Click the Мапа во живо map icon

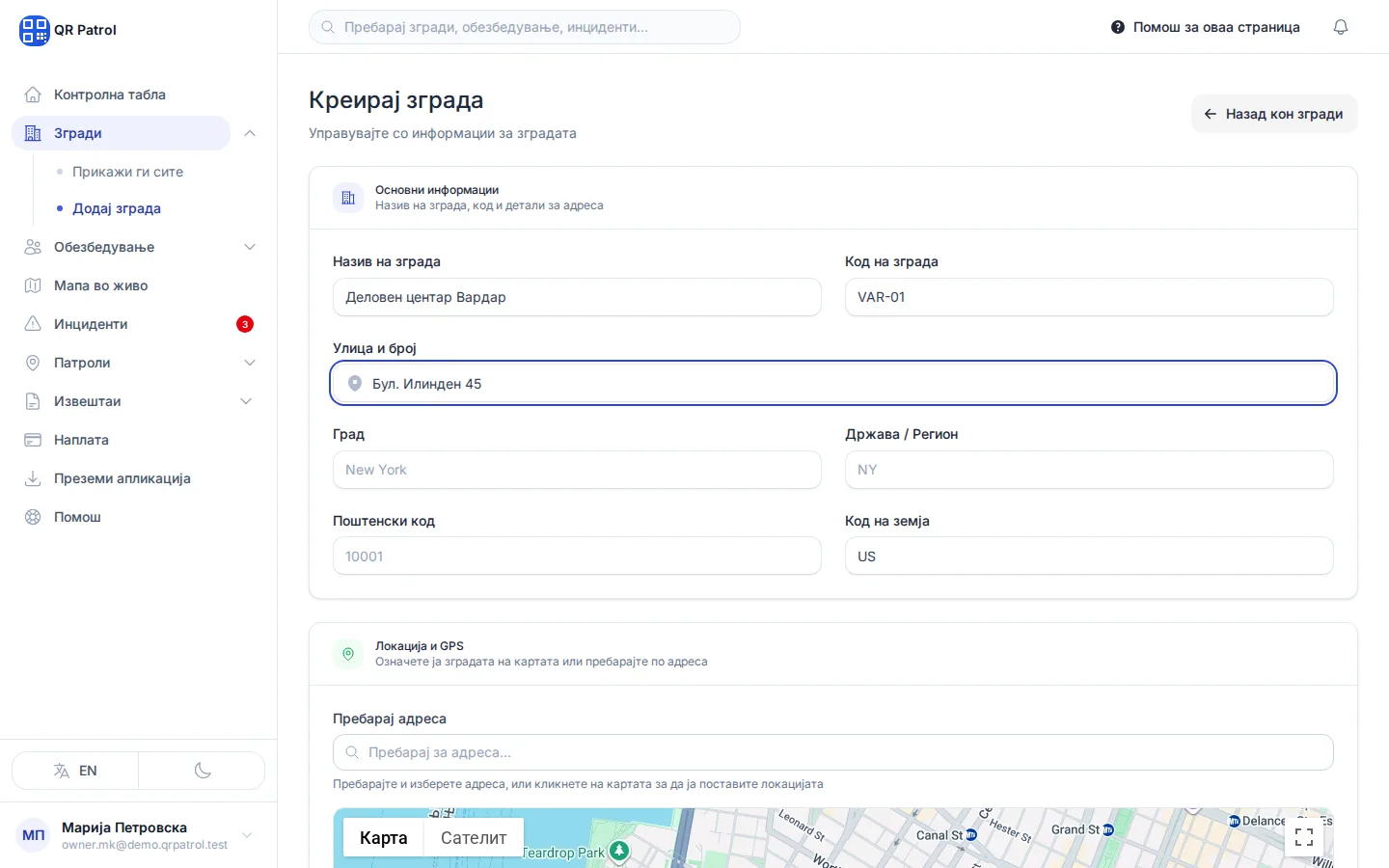33,285
